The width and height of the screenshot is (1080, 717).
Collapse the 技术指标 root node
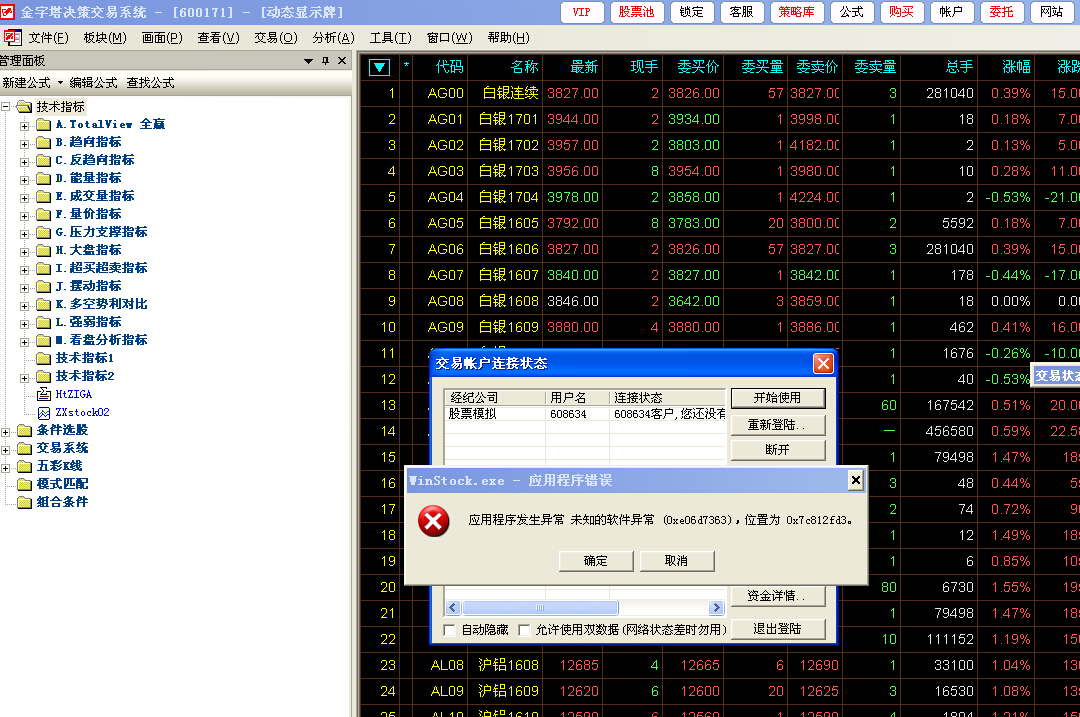click(7, 106)
